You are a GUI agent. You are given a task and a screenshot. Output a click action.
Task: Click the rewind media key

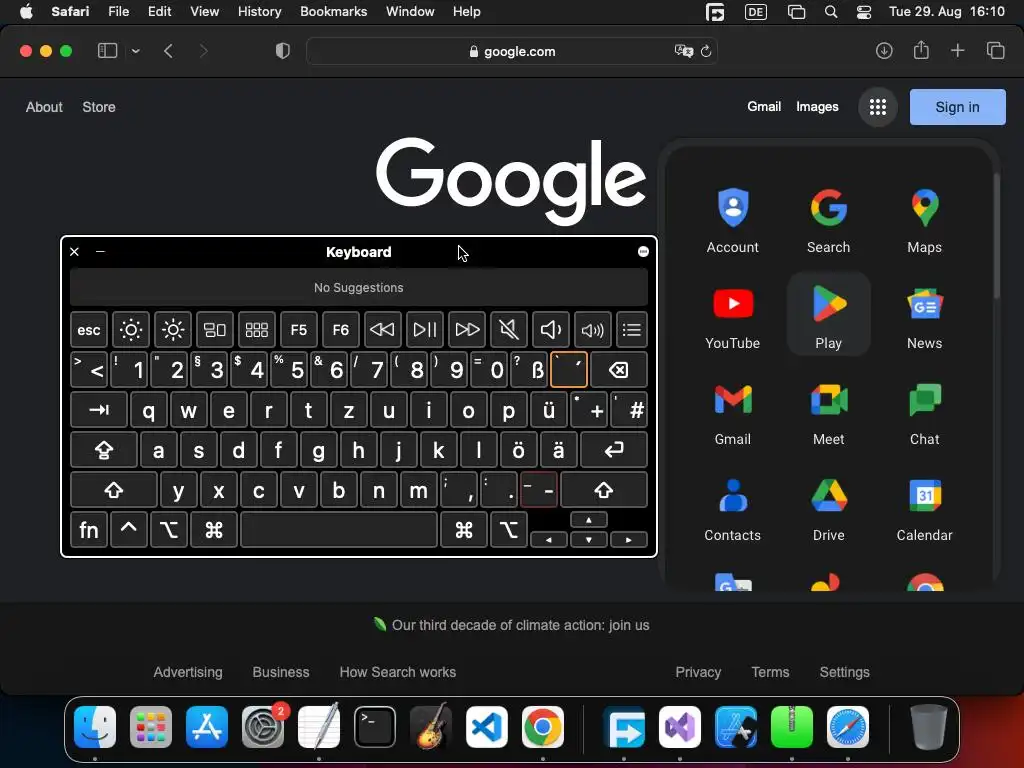382,330
